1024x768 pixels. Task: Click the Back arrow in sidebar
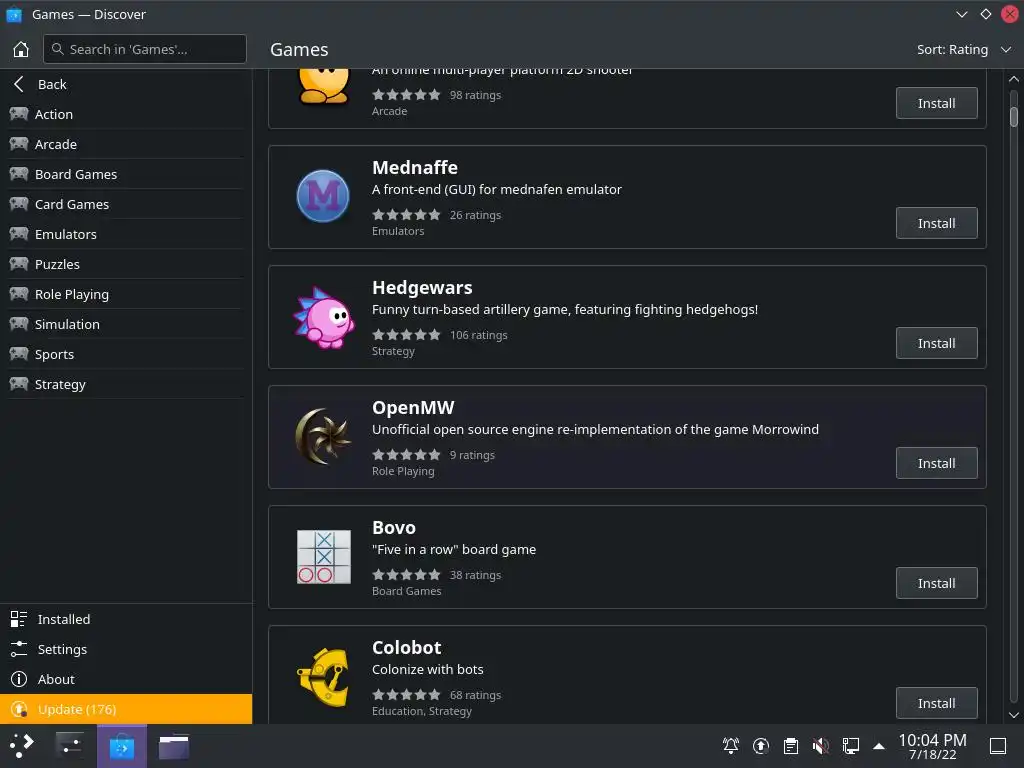19,84
